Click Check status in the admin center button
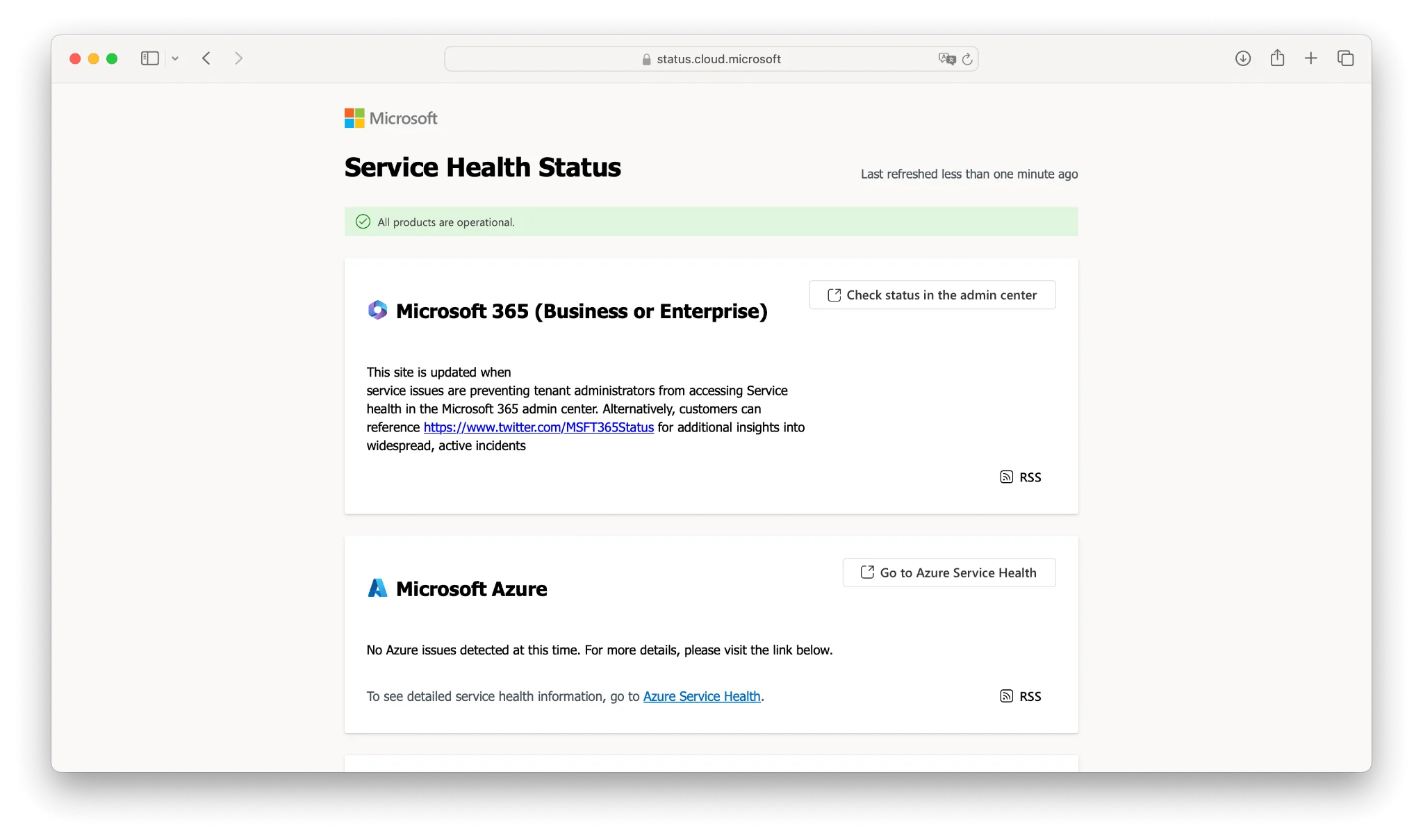Viewport: 1423px width, 840px height. [932, 295]
